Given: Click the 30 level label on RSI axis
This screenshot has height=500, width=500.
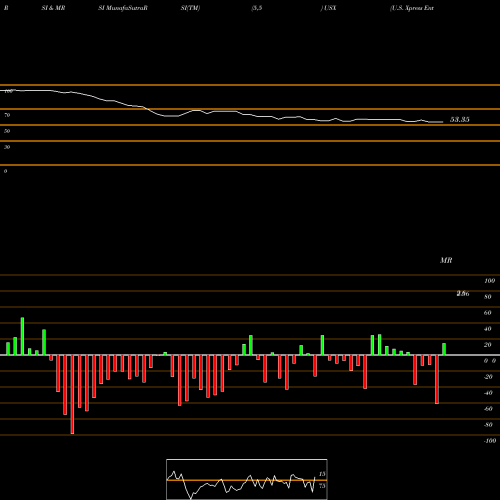Looking at the screenshot, I should point(7,147).
